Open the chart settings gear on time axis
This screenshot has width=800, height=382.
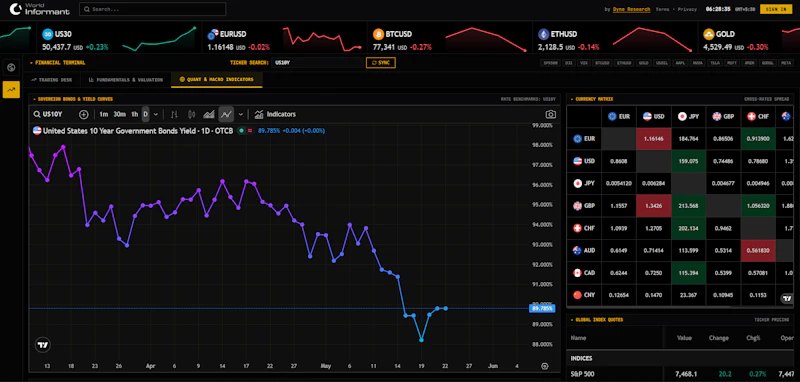click(x=545, y=366)
